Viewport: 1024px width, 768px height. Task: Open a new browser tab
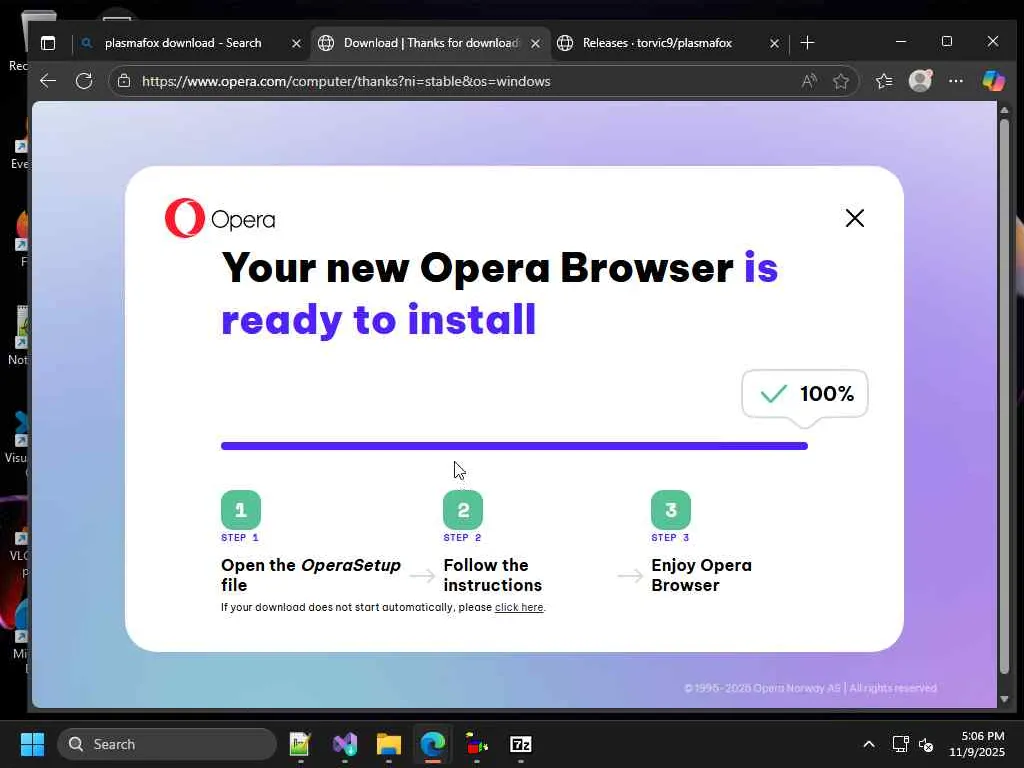pos(807,43)
